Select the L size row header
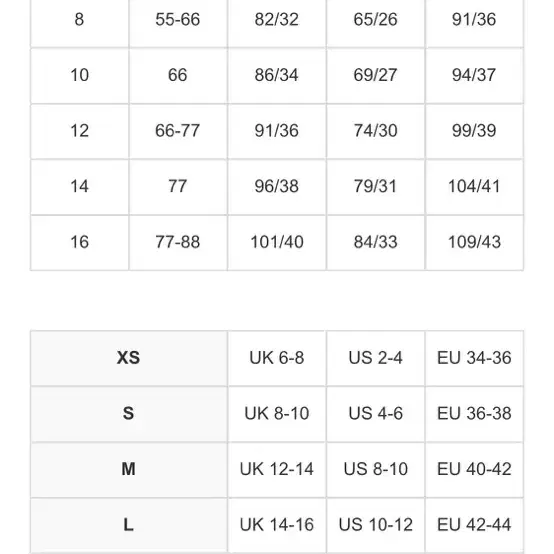 click(129, 525)
